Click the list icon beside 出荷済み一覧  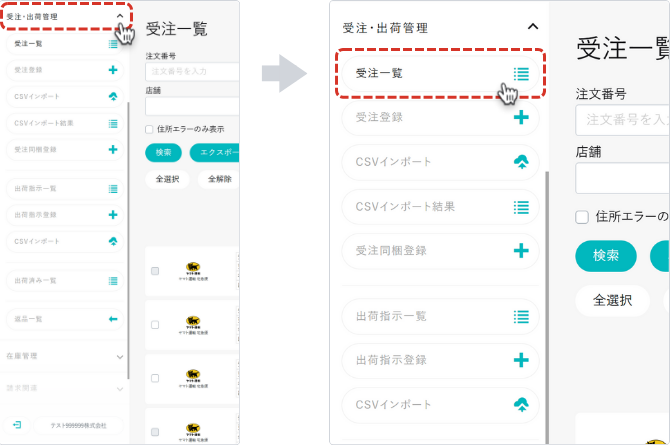pos(113,280)
